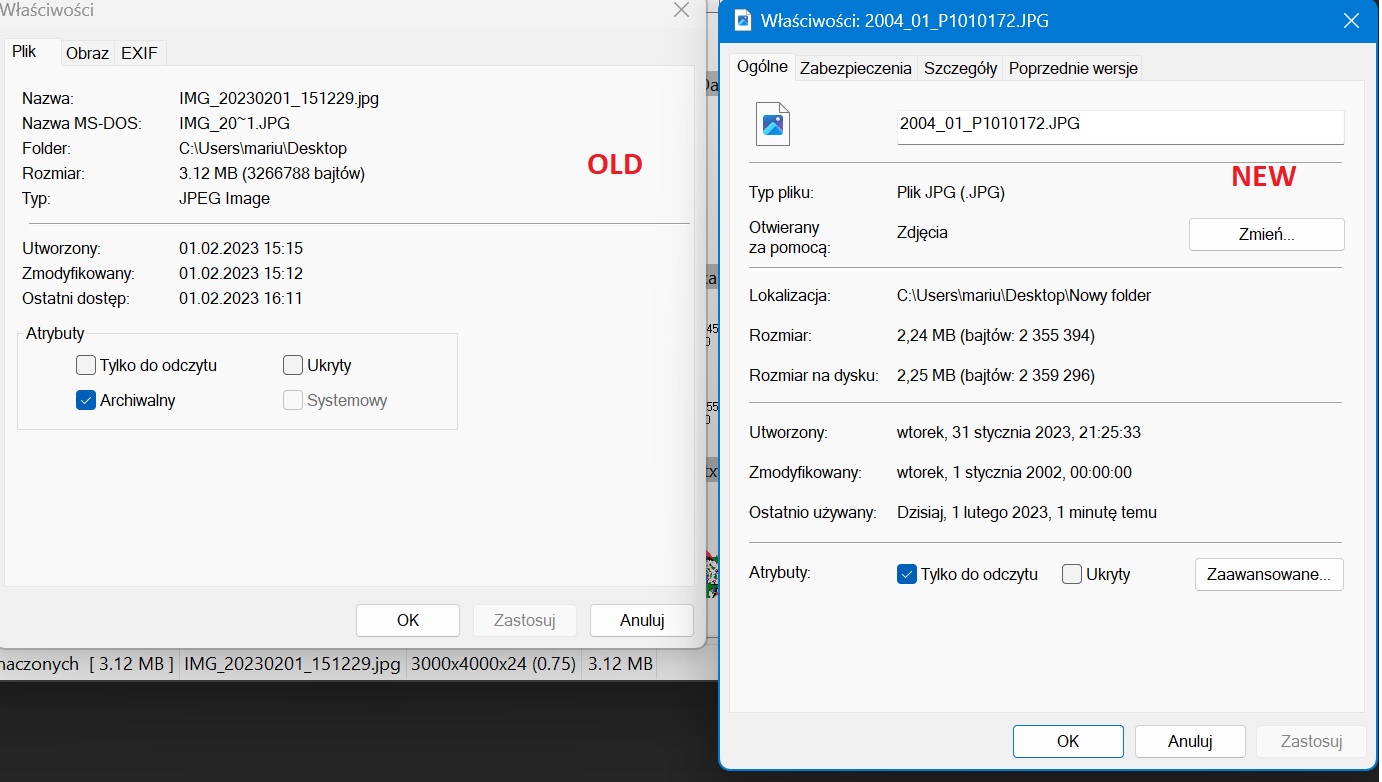
Task: Tick Ukryty in the IMG_20230201 dialog
Action: click(293, 365)
